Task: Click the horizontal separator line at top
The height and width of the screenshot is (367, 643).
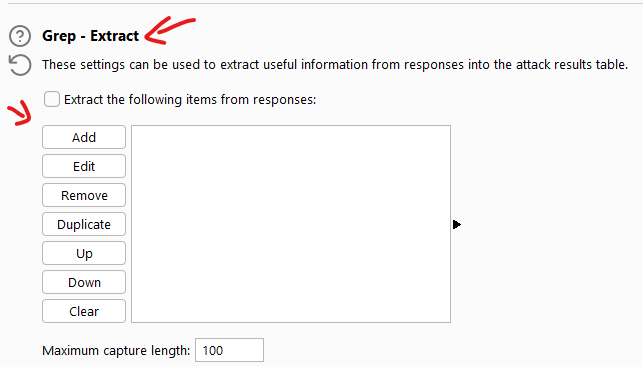Action: [325, 4]
